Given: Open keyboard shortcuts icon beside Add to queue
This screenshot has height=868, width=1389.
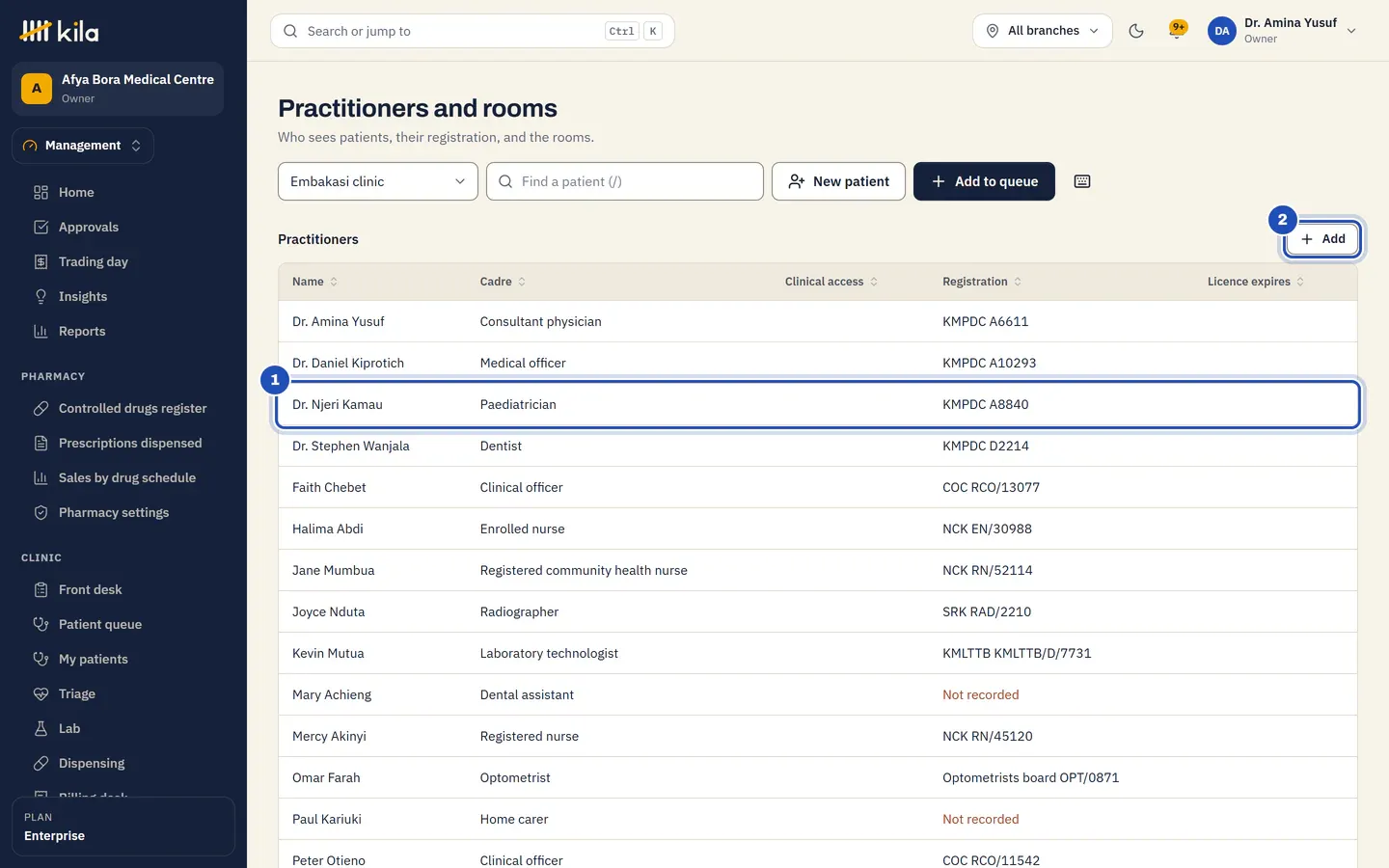Looking at the screenshot, I should point(1082,181).
